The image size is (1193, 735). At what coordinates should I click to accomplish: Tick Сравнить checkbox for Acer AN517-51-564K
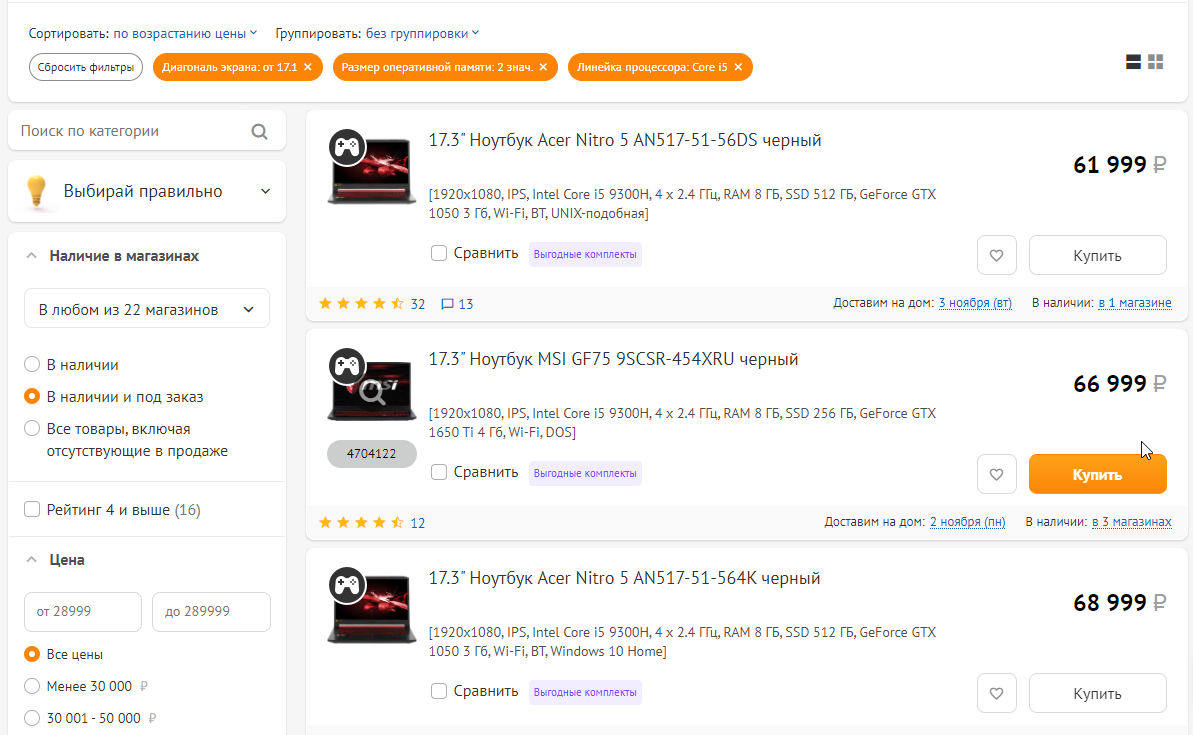(439, 692)
